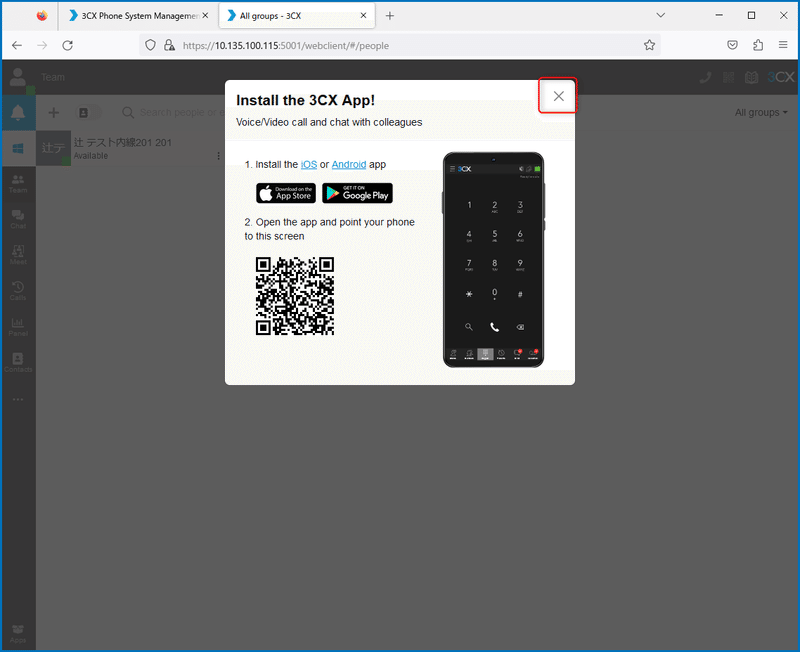
Task: Go forward to the next page
Action: click(42, 45)
